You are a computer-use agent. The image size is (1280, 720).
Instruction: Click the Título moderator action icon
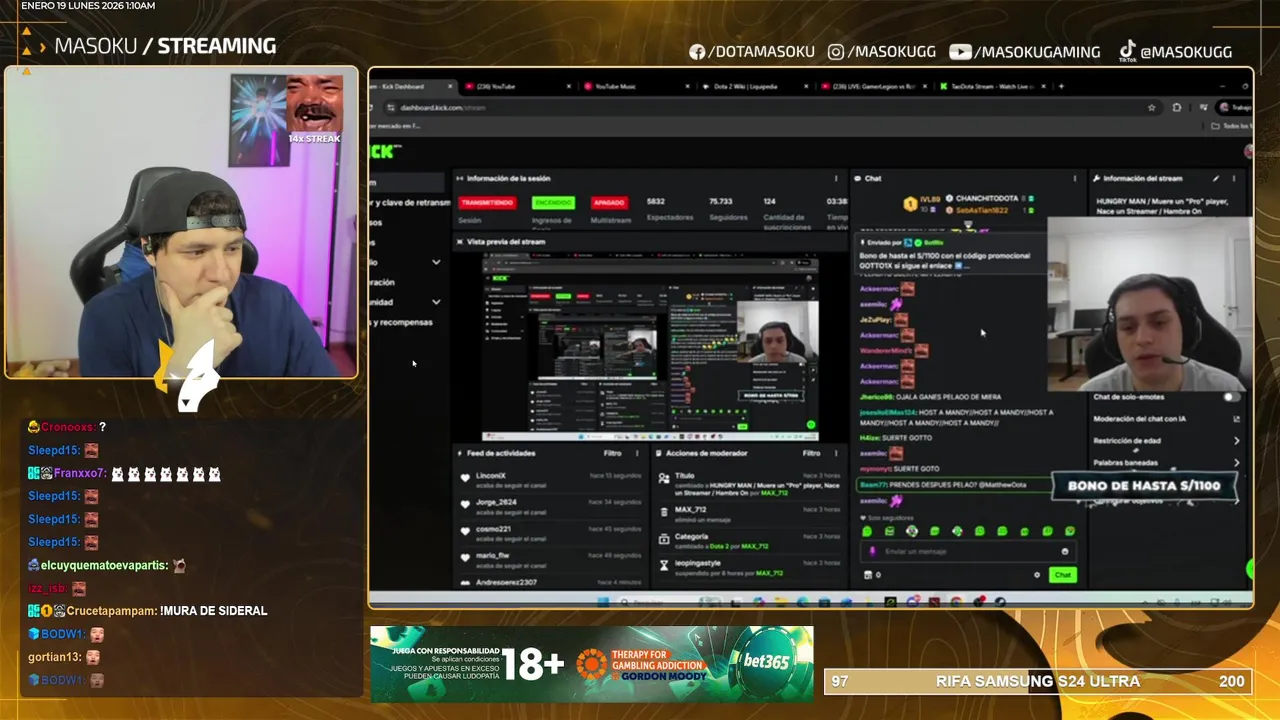click(665, 479)
